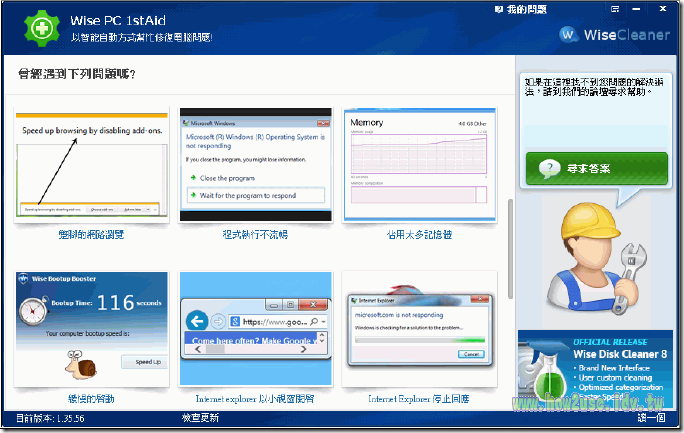Viewport: 684px width, 433px height.
Task: Open the programs not running smoothly link
Action: (255, 235)
